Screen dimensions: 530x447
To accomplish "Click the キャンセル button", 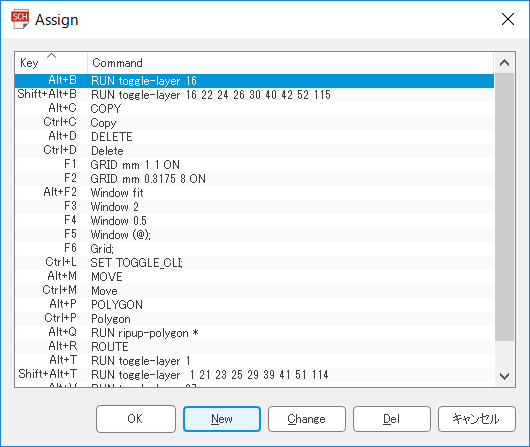I will tap(477, 419).
